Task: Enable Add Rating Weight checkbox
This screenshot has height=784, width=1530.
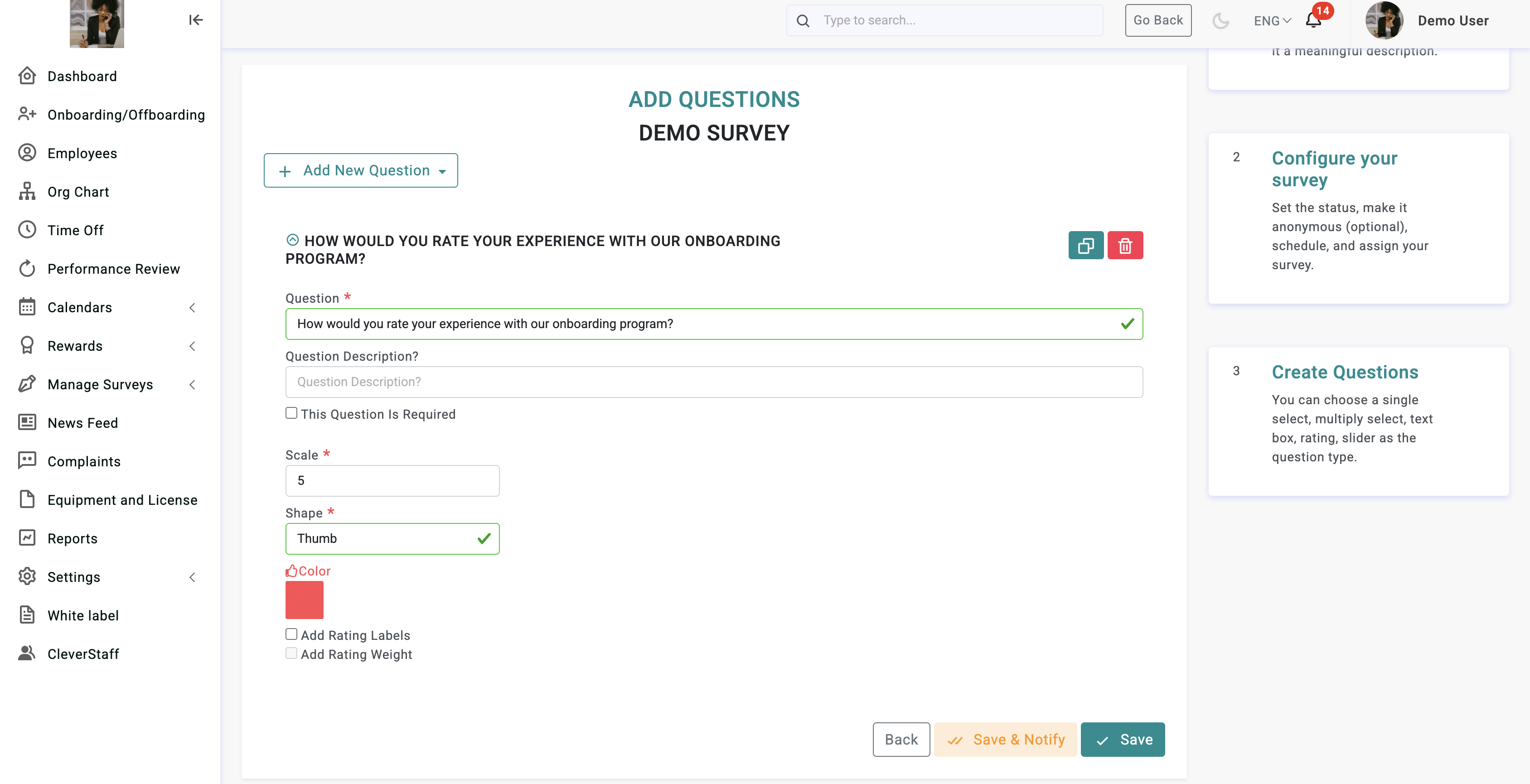Action: (291, 653)
